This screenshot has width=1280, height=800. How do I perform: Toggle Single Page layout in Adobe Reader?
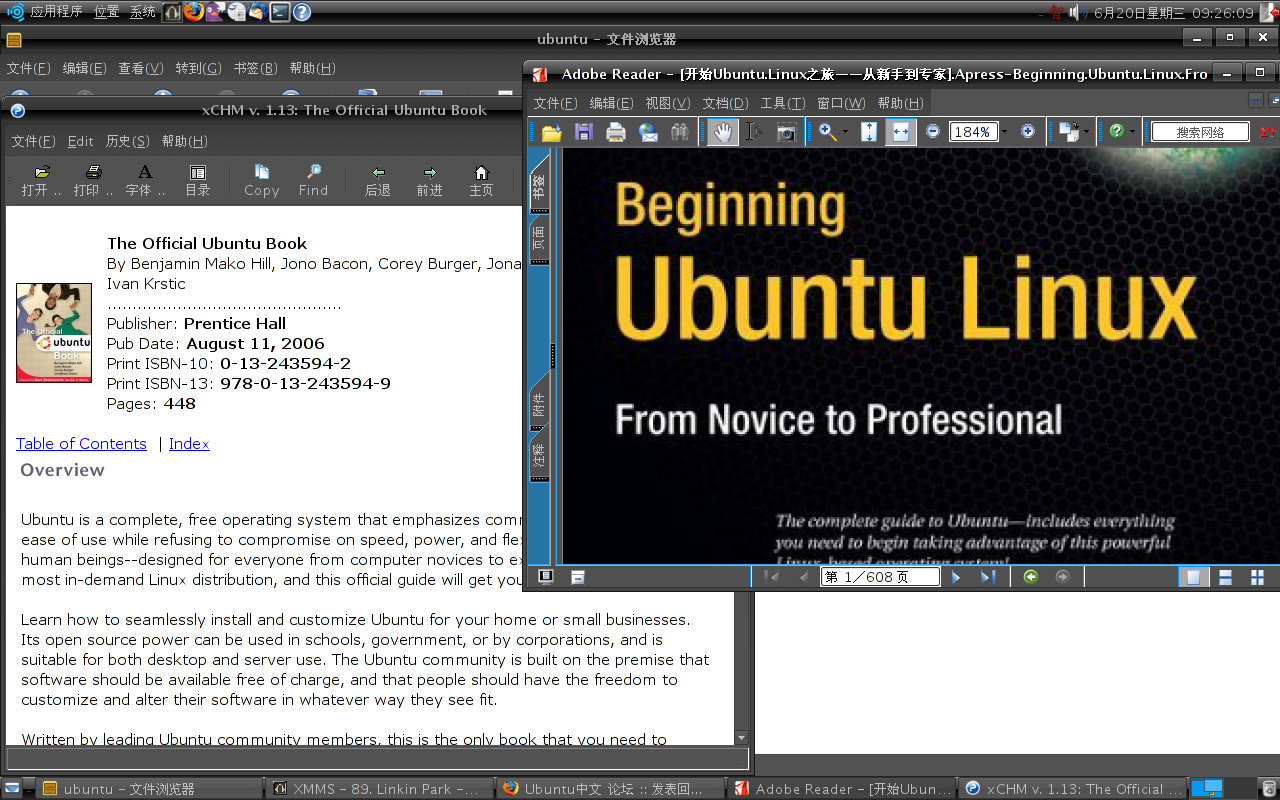[1193, 577]
